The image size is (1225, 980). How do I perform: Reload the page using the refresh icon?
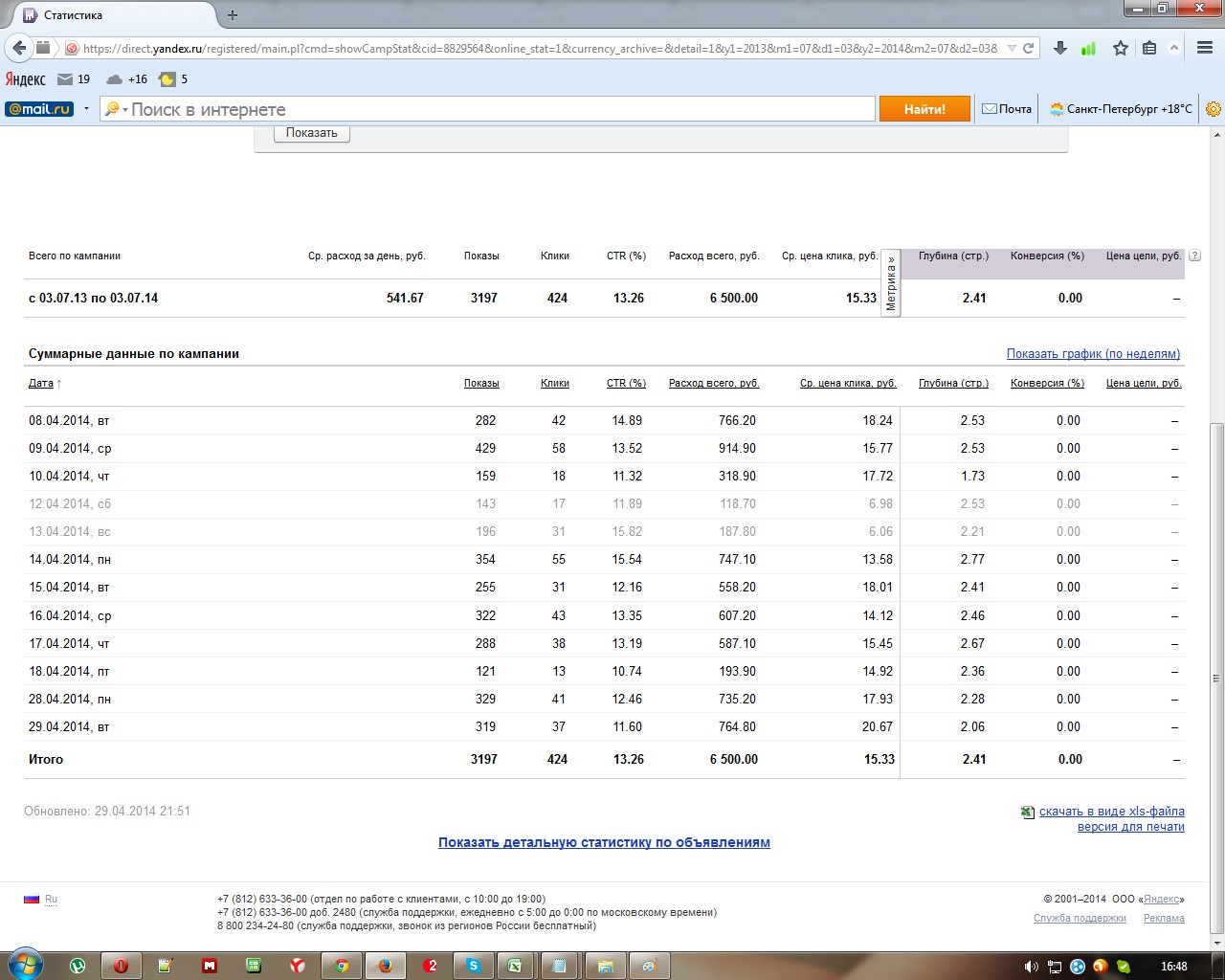click(1029, 48)
